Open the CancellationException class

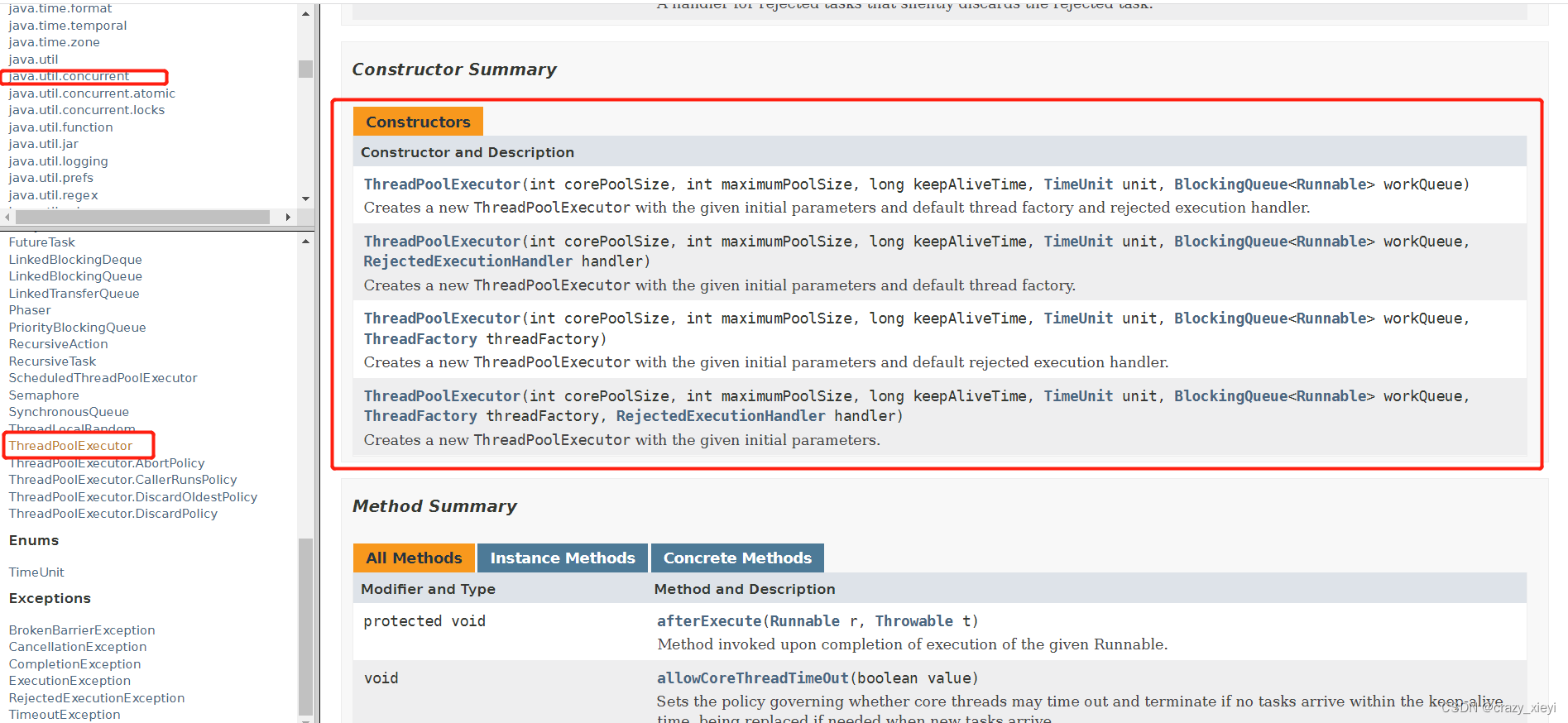tap(78, 647)
